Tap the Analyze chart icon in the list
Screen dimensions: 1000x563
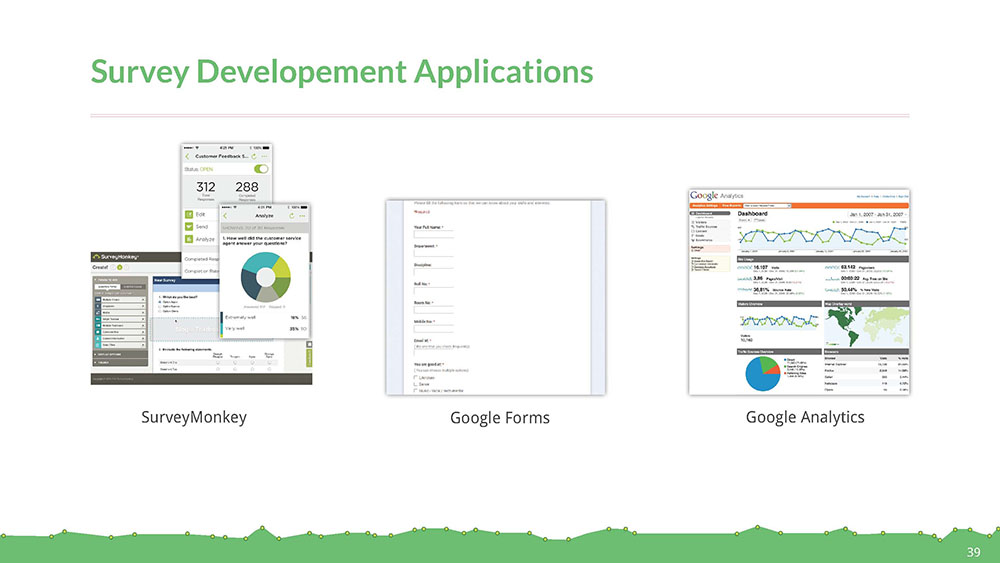(189, 239)
